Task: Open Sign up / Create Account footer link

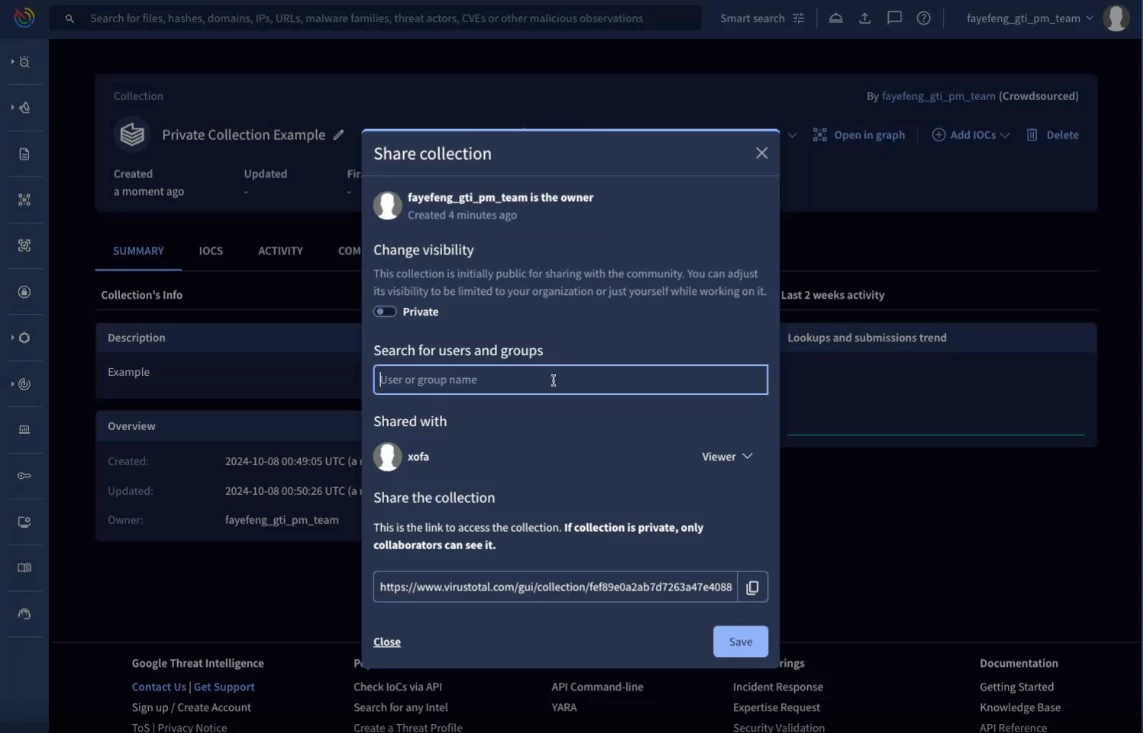Action: (191, 707)
